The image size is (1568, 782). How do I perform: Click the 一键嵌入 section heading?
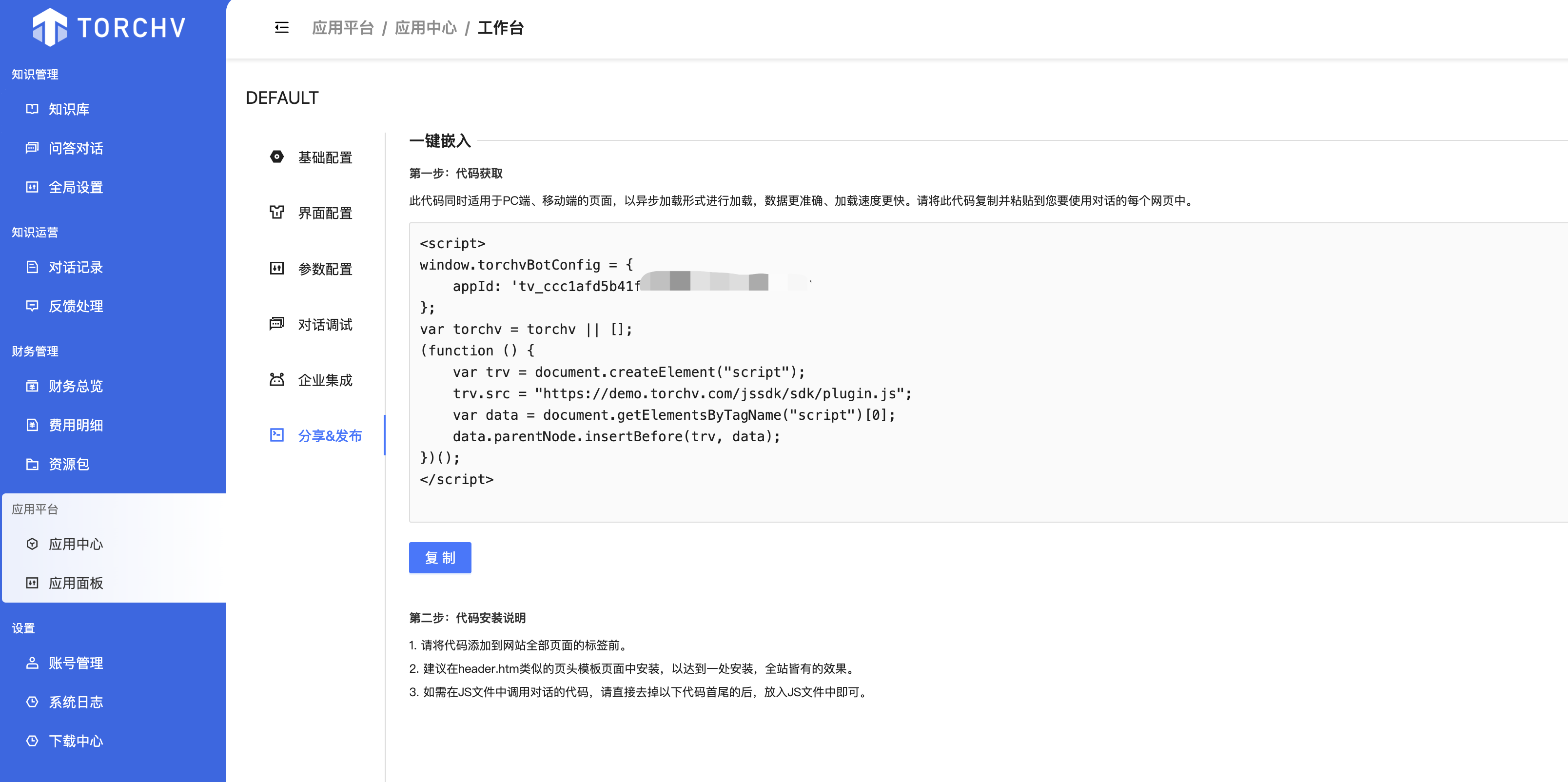(x=440, y=140)
